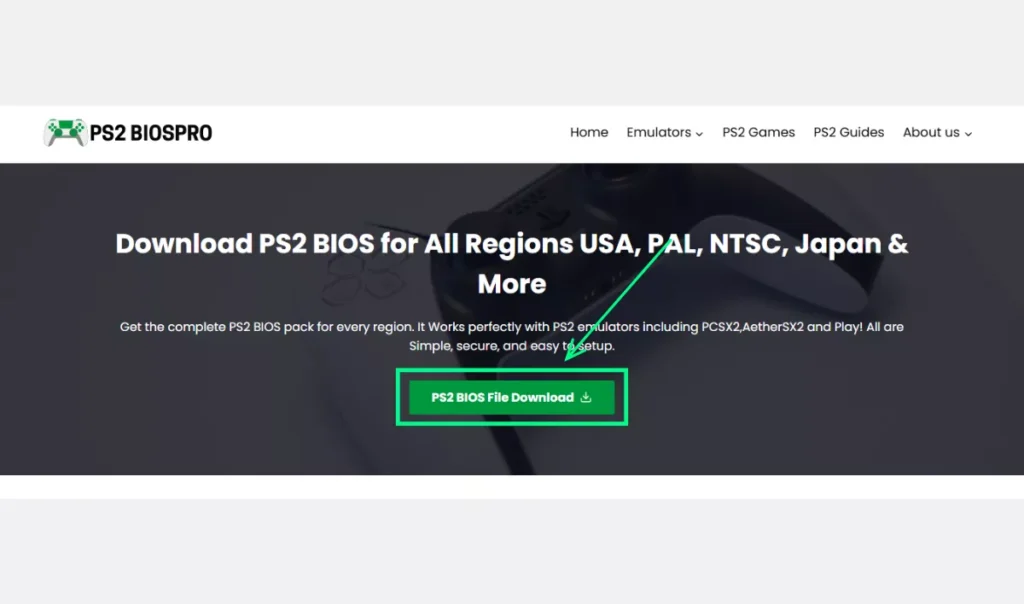Open the About us menu label
This screenshot has width=1024, height=604.
tap(931, 133)
